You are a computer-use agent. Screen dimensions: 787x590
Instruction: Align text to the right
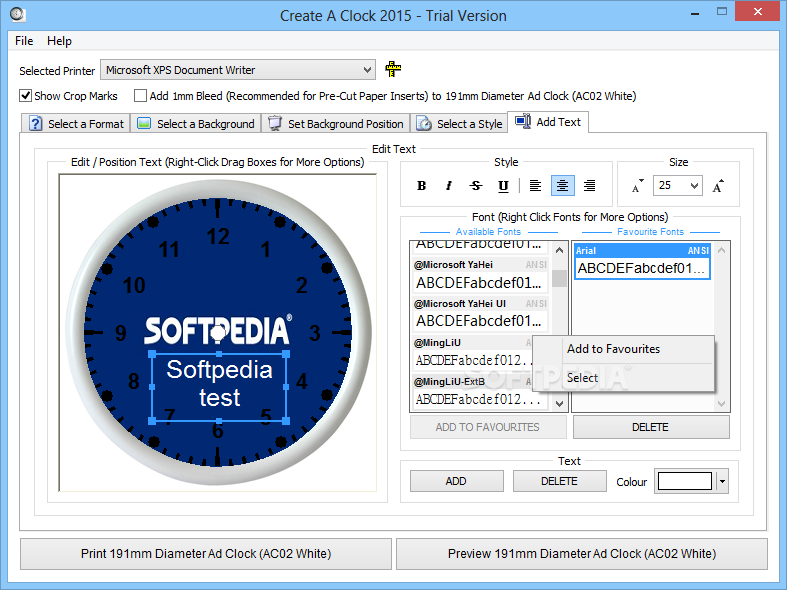[590, 186]
